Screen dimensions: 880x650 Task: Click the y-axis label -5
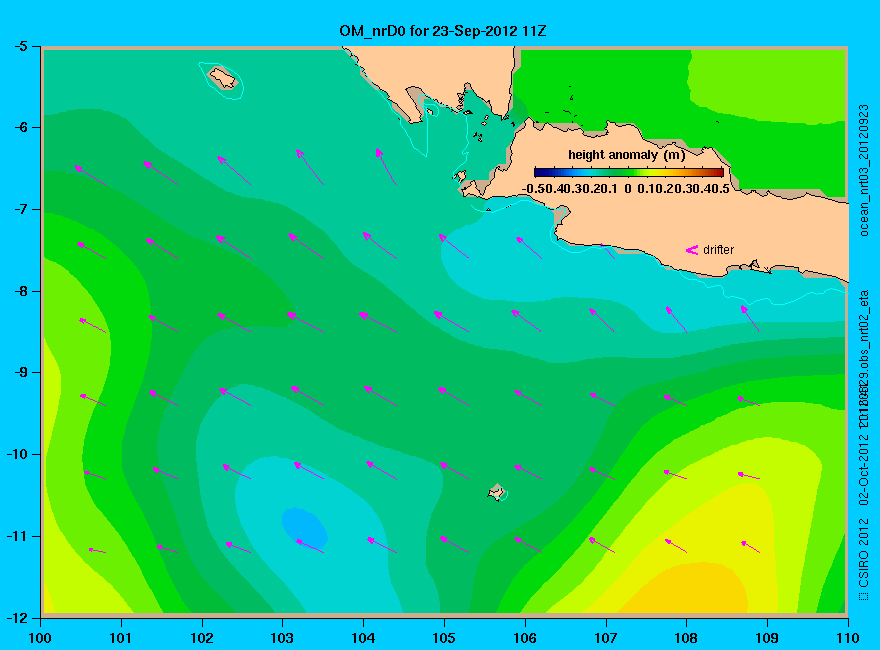20,47
